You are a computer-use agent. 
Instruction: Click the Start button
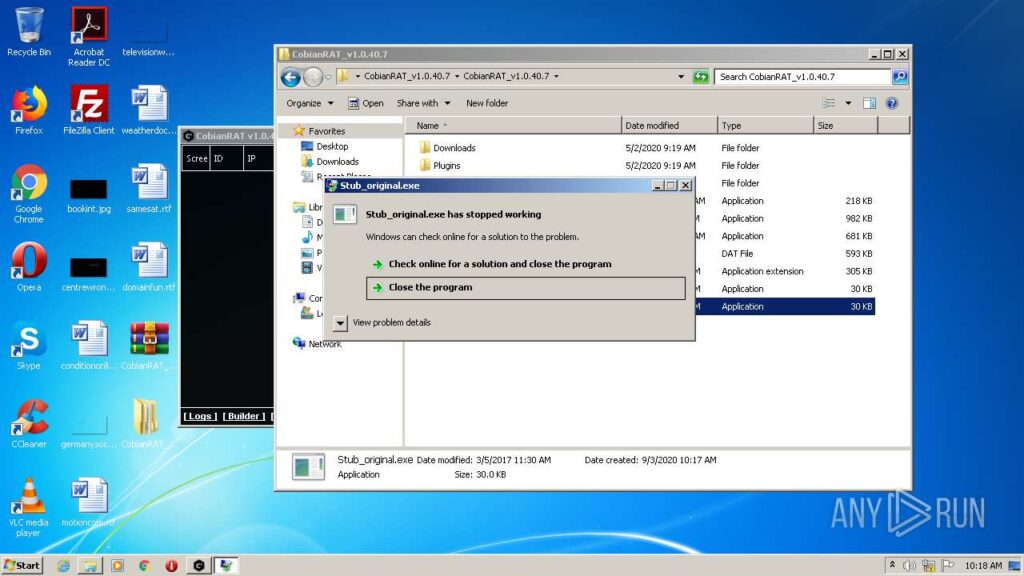[22, 566]
